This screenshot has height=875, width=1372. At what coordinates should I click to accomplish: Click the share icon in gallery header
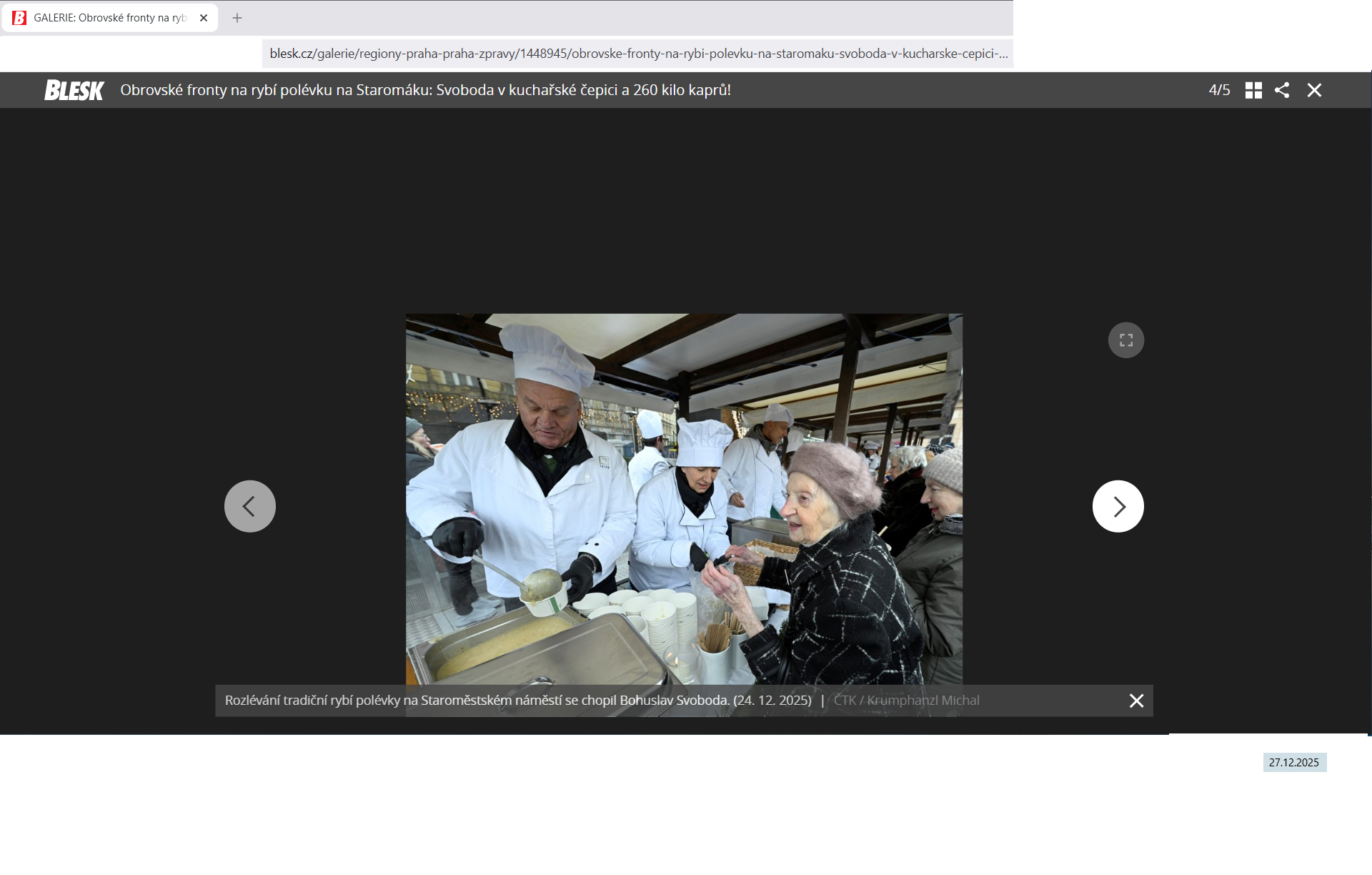point(1282,90)
